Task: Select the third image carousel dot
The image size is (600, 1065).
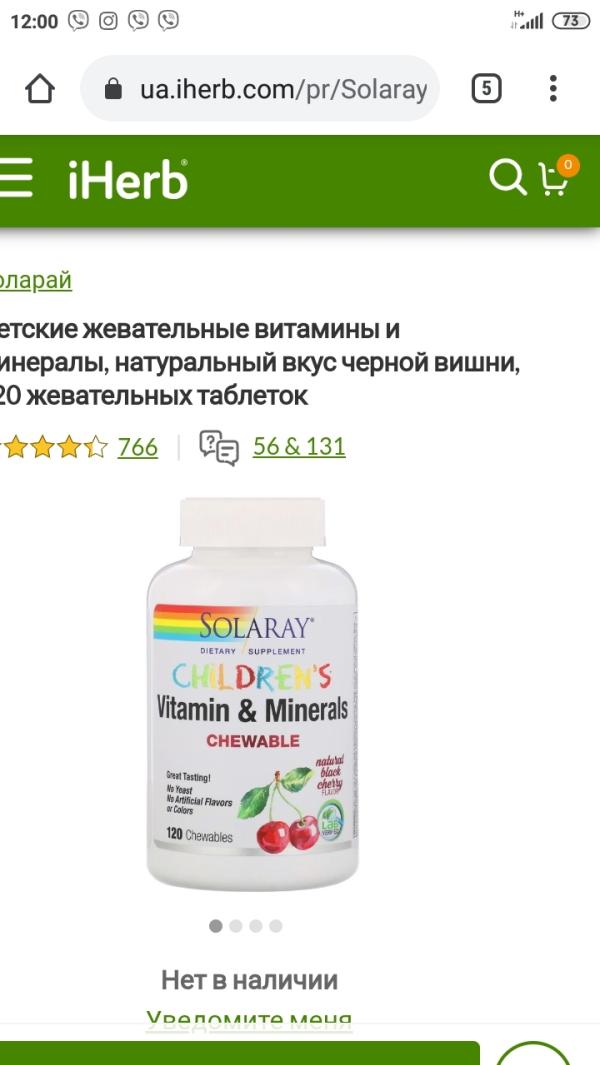Action: click(255, 926)
